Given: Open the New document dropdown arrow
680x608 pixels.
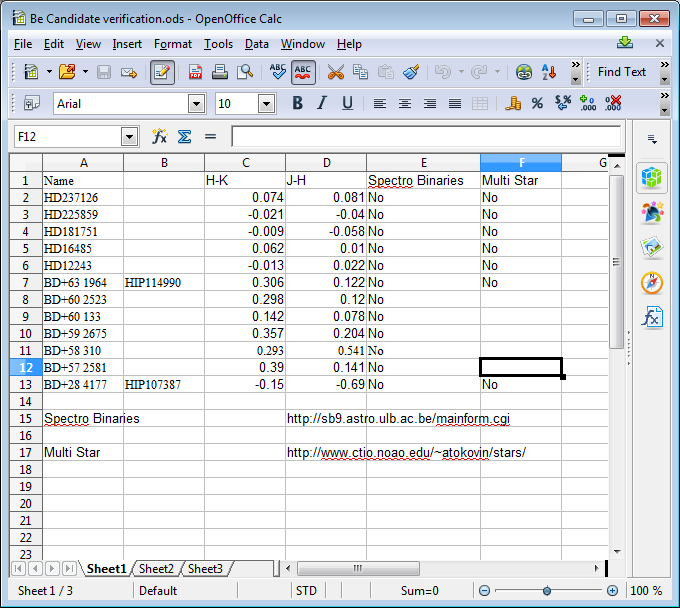Looking at the screenshot, I should coord(49,72).
